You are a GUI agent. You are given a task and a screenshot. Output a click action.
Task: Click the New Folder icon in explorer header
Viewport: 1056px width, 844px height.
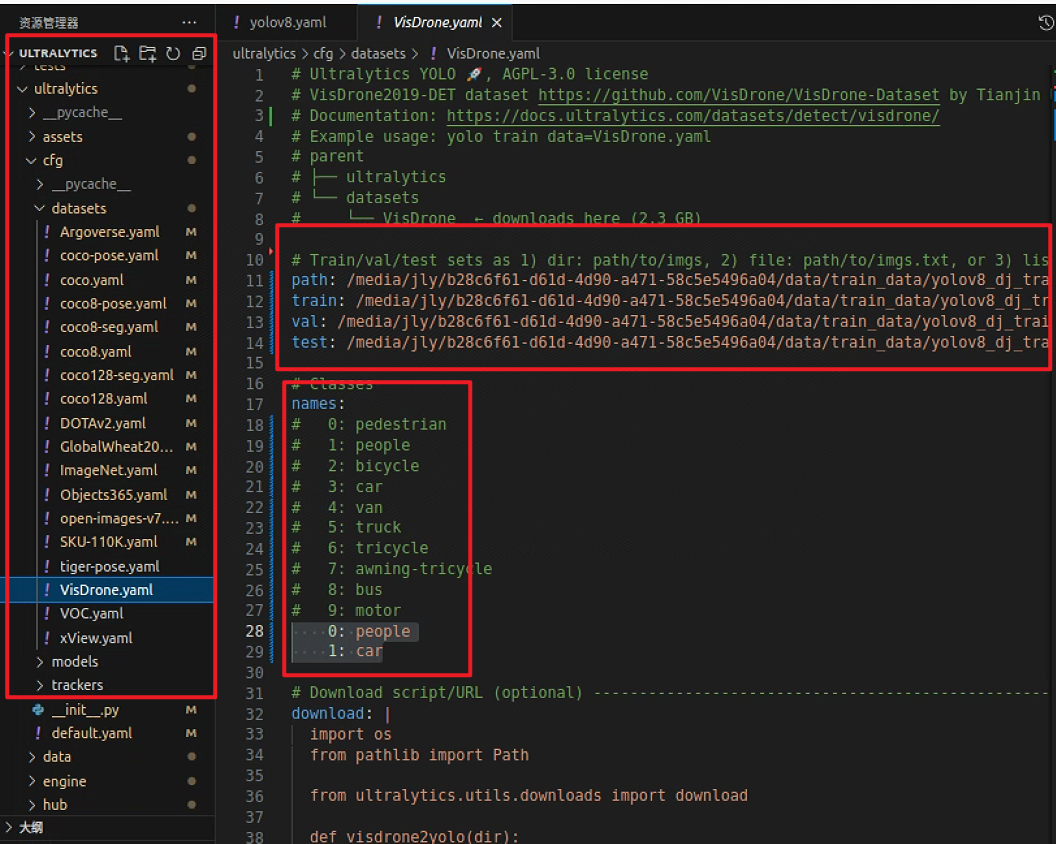pyautogui.click(x=148, y=53)
